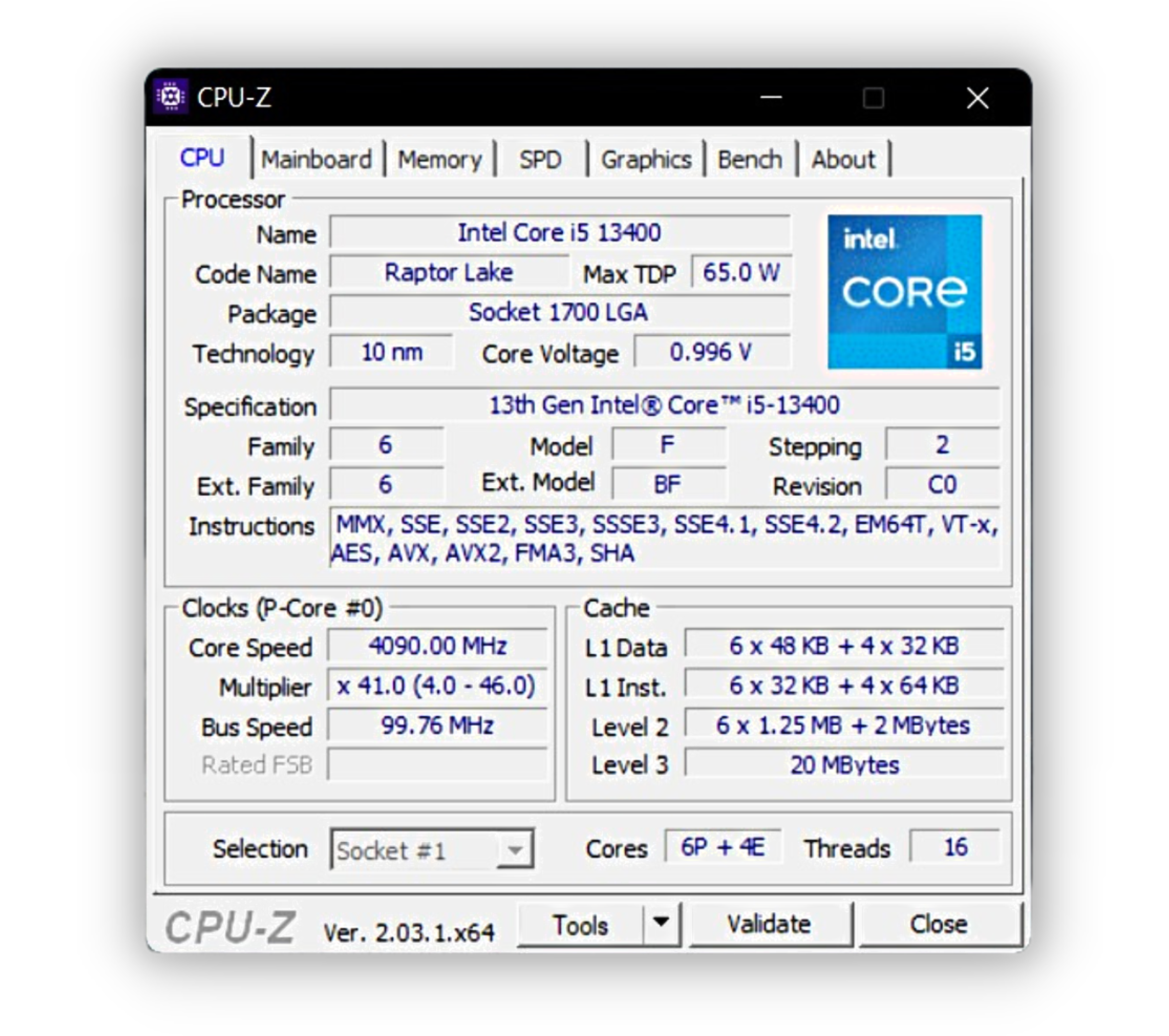Click the disabled maximize window icon

pyautogui.click(x=873, y=98)
